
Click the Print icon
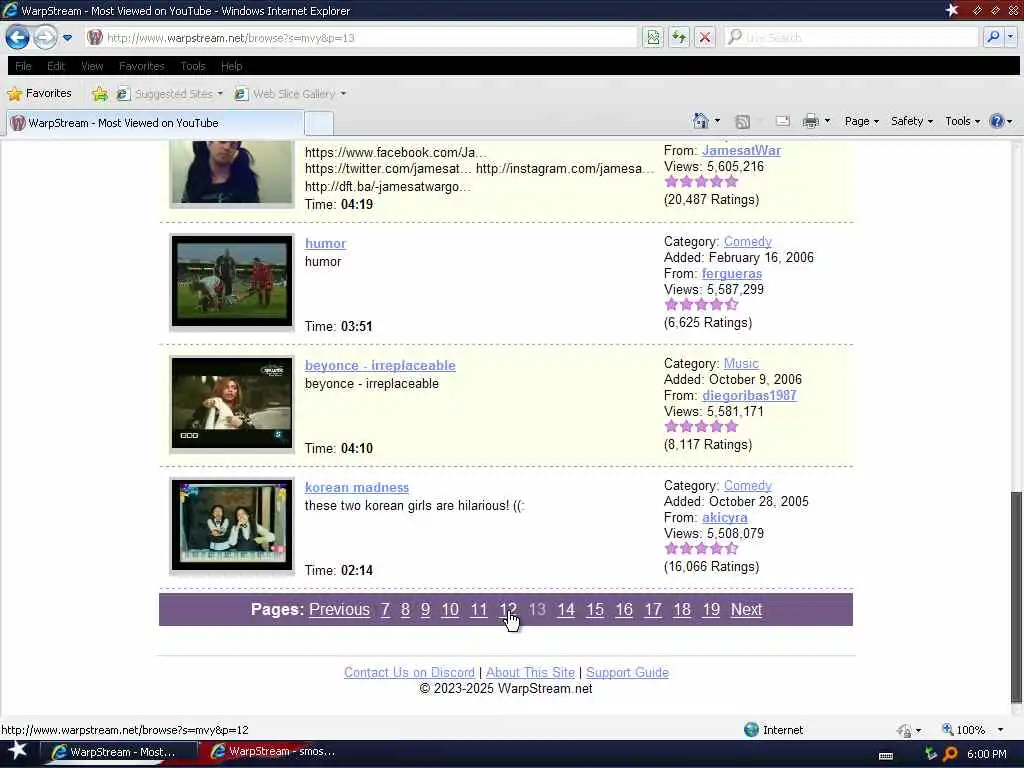(810, 121)
